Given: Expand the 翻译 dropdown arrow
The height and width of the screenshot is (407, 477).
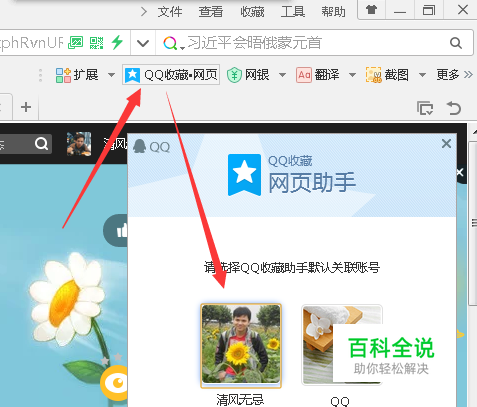Looking at the screenshot, I should coord(352,75).
